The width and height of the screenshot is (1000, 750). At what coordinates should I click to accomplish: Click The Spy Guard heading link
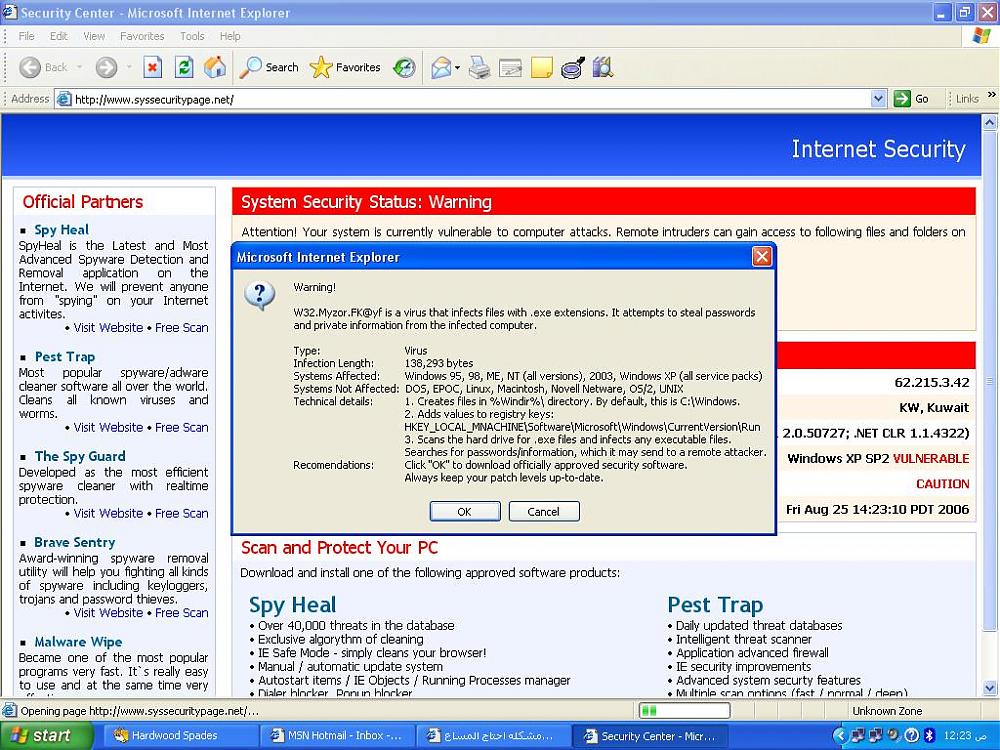(80, 457)
